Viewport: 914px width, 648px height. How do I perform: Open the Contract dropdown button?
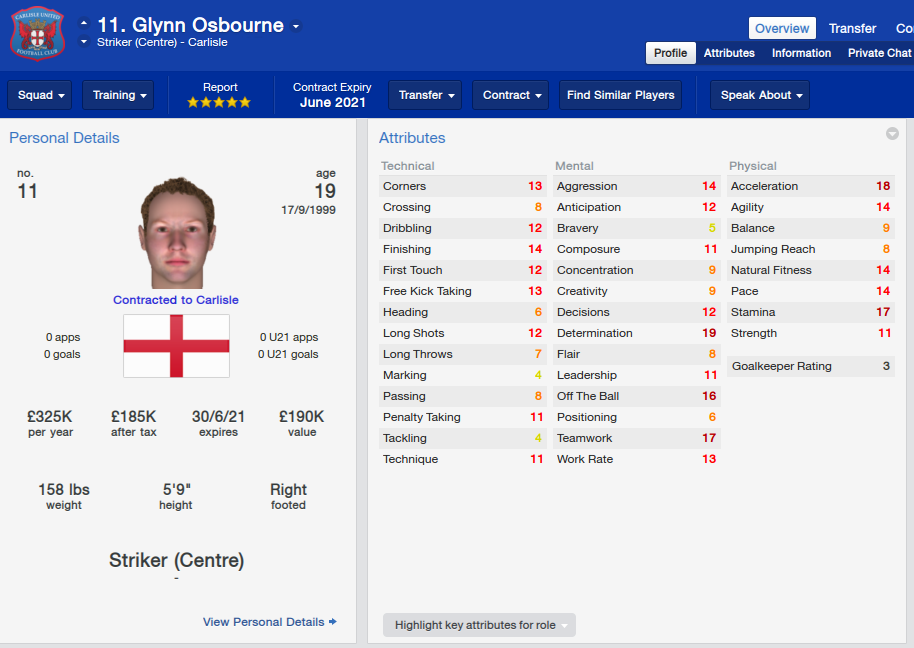tap(511, 95)
